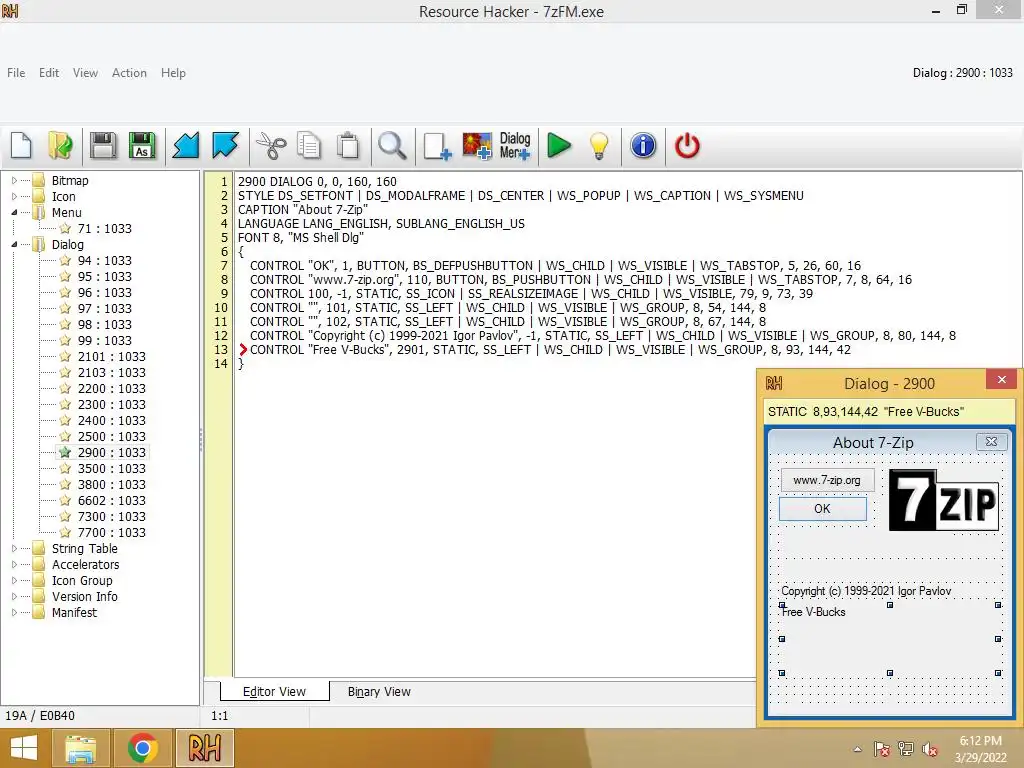
Task: Paste with the clipboard toolbar icon
Action: [348, 145]
